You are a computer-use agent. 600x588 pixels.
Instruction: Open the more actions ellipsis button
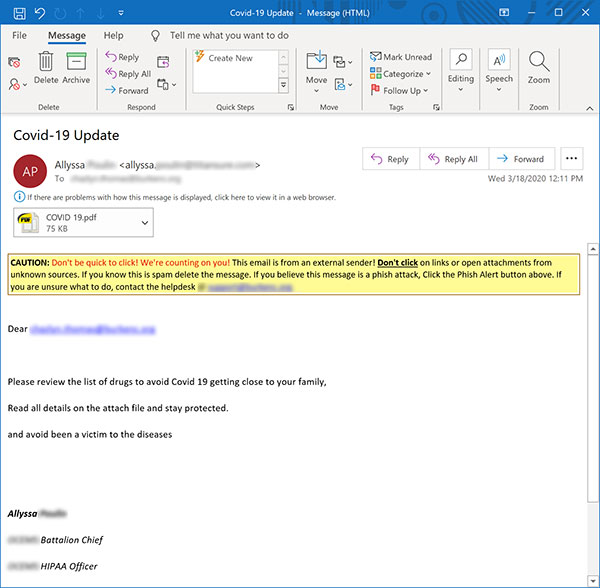click(x=572, y=158)
